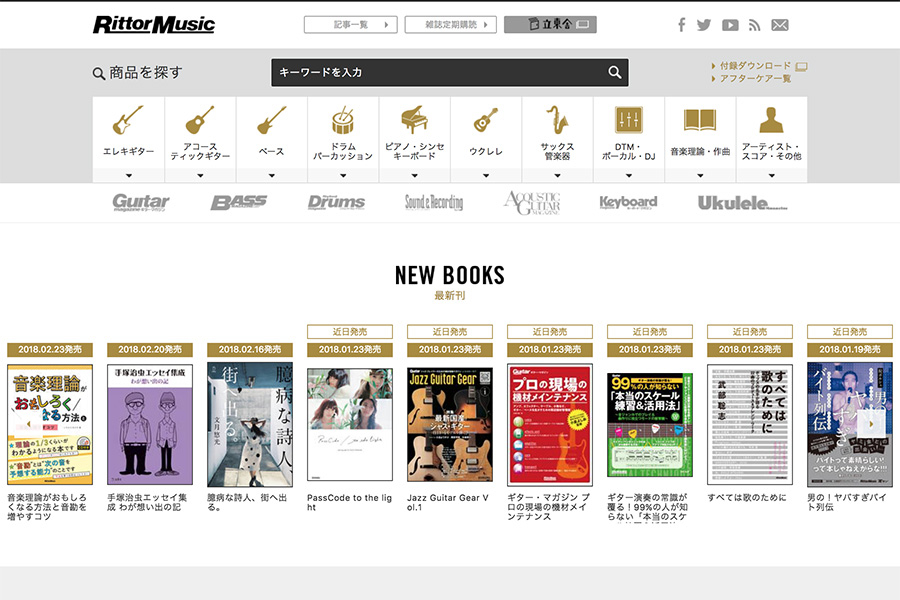Viewport: 900px width, 600px height.
Task: Expand the DTM・ボーカル・DJ dropdown arrow
Action: (629, 176)
